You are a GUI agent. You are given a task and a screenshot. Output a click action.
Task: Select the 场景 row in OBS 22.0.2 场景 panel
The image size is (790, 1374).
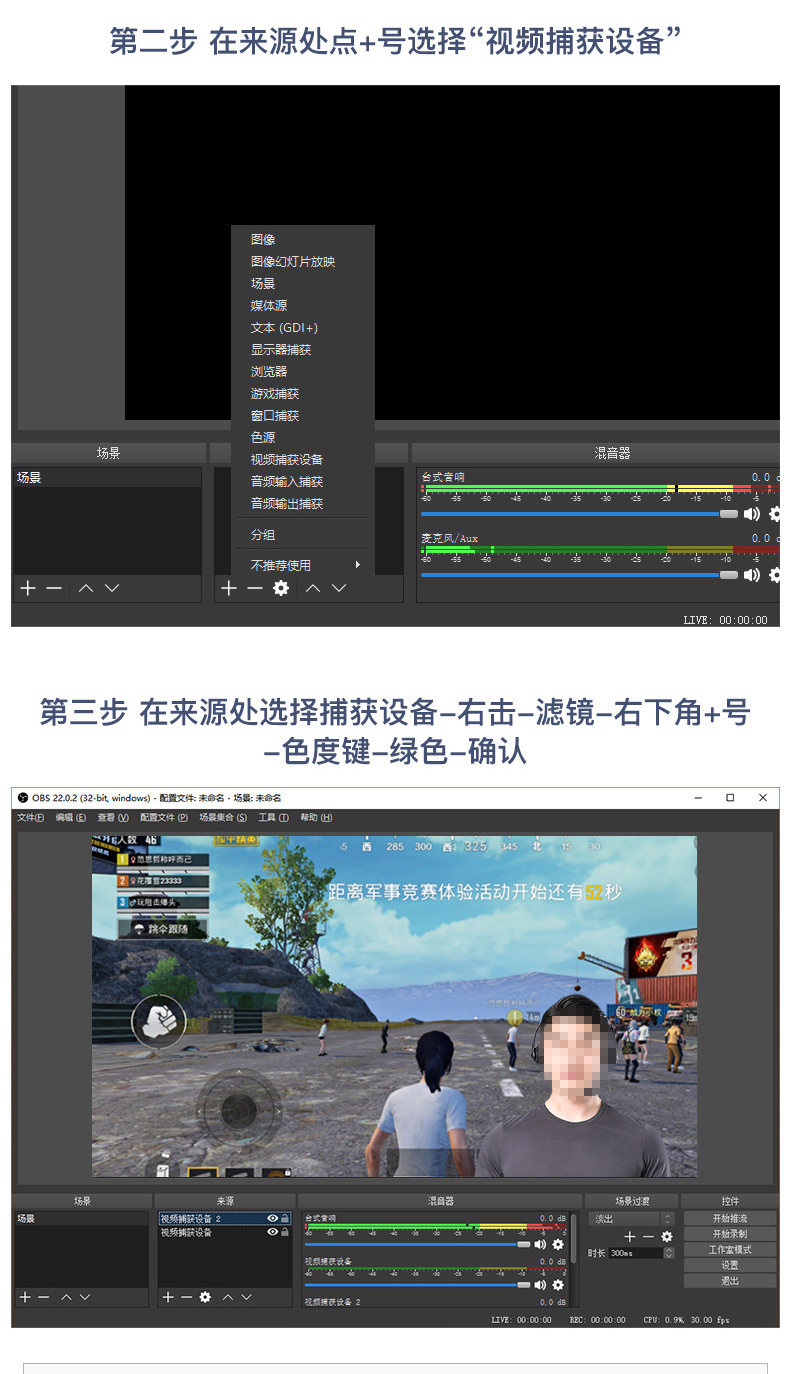point(81,1219)
